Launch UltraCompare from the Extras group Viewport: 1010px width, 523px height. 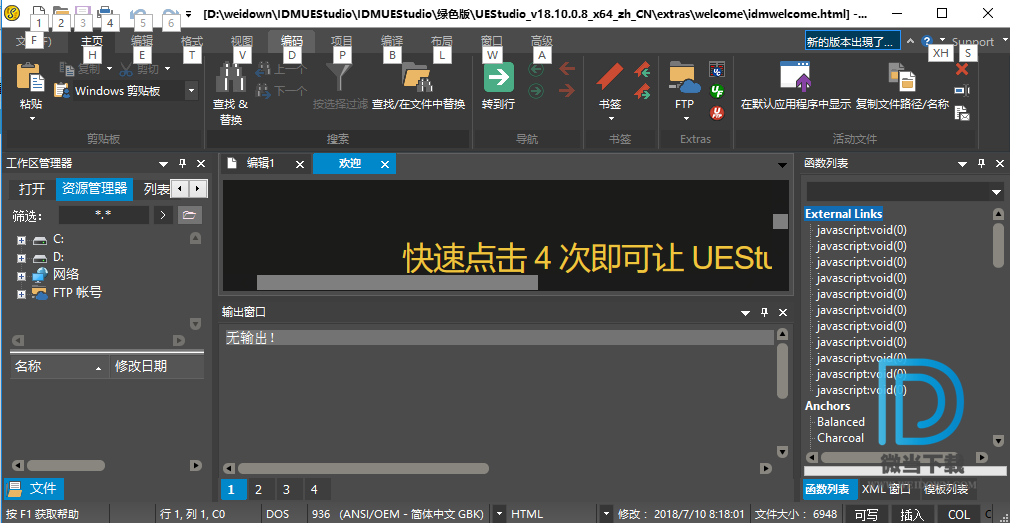click(717, 69)
